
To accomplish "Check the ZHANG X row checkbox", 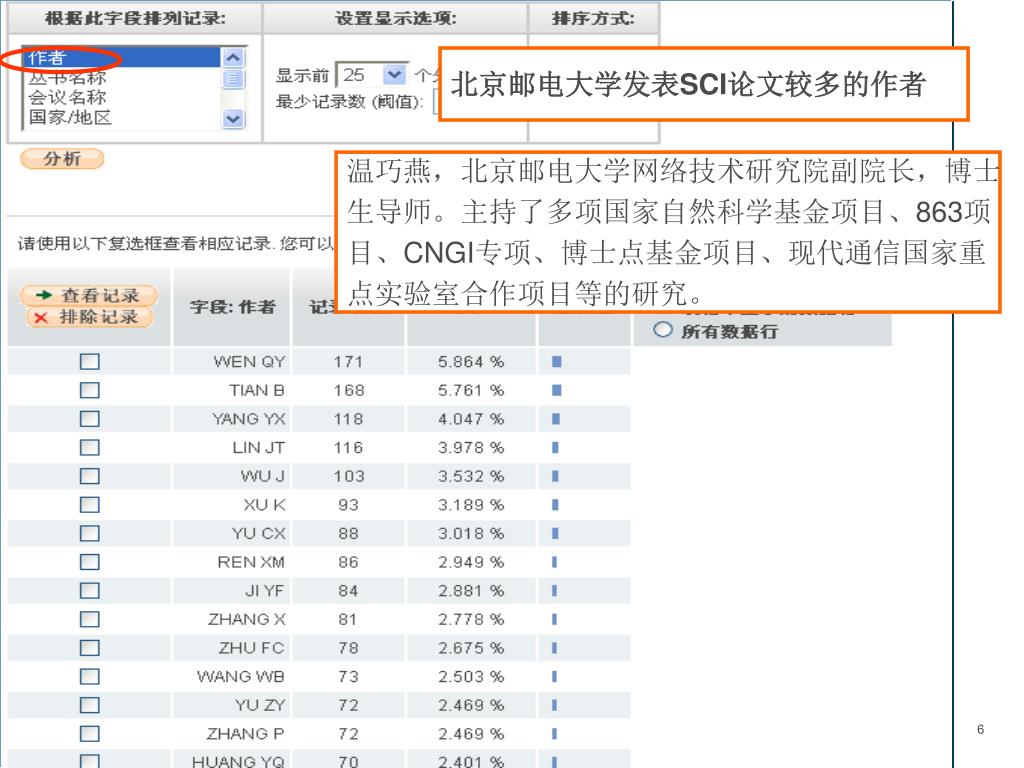I will pos(89,619).
